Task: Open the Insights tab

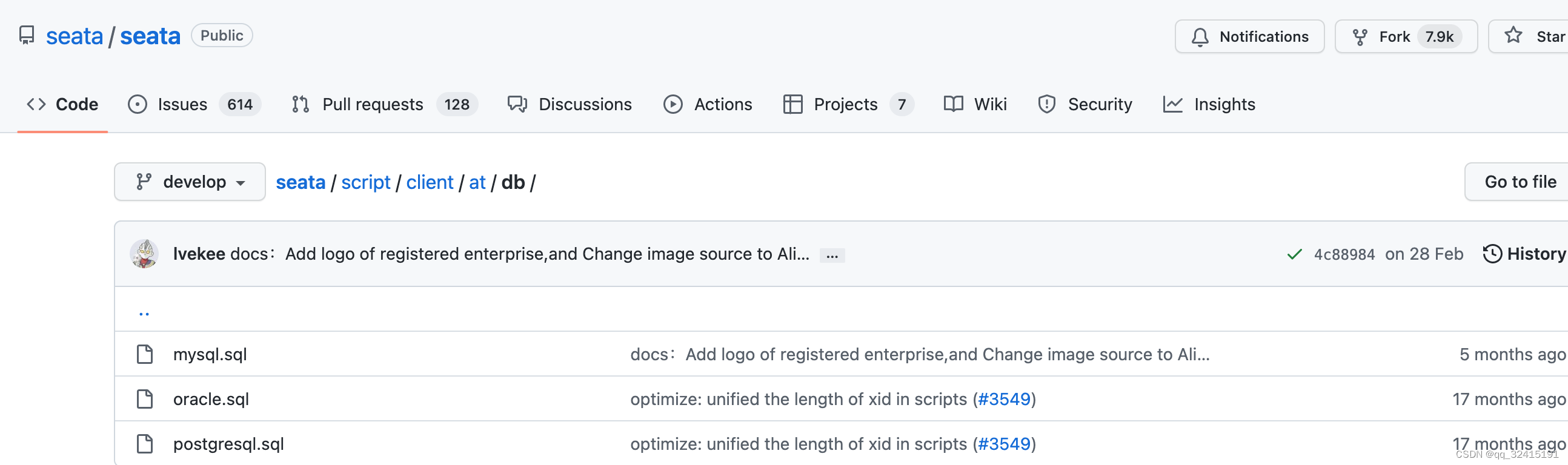Action: coord(1224,105)
